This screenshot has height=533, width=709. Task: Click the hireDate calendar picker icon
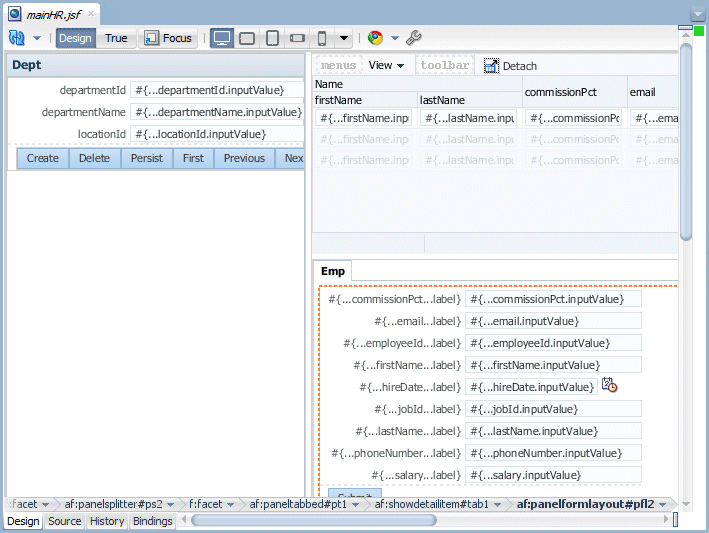pyautogui.click(x=610, y=386)
